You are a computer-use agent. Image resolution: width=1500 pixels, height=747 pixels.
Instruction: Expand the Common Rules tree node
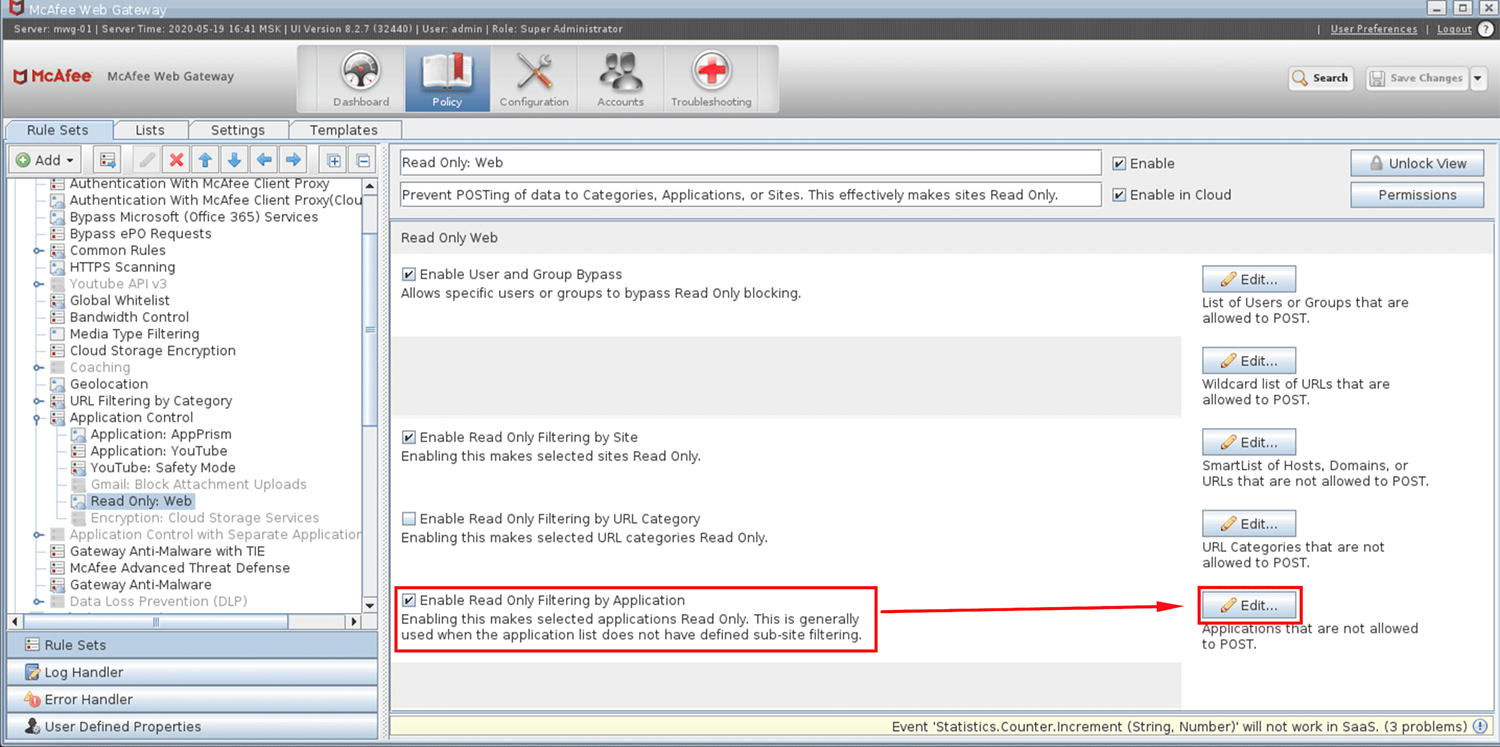(38, 250)
